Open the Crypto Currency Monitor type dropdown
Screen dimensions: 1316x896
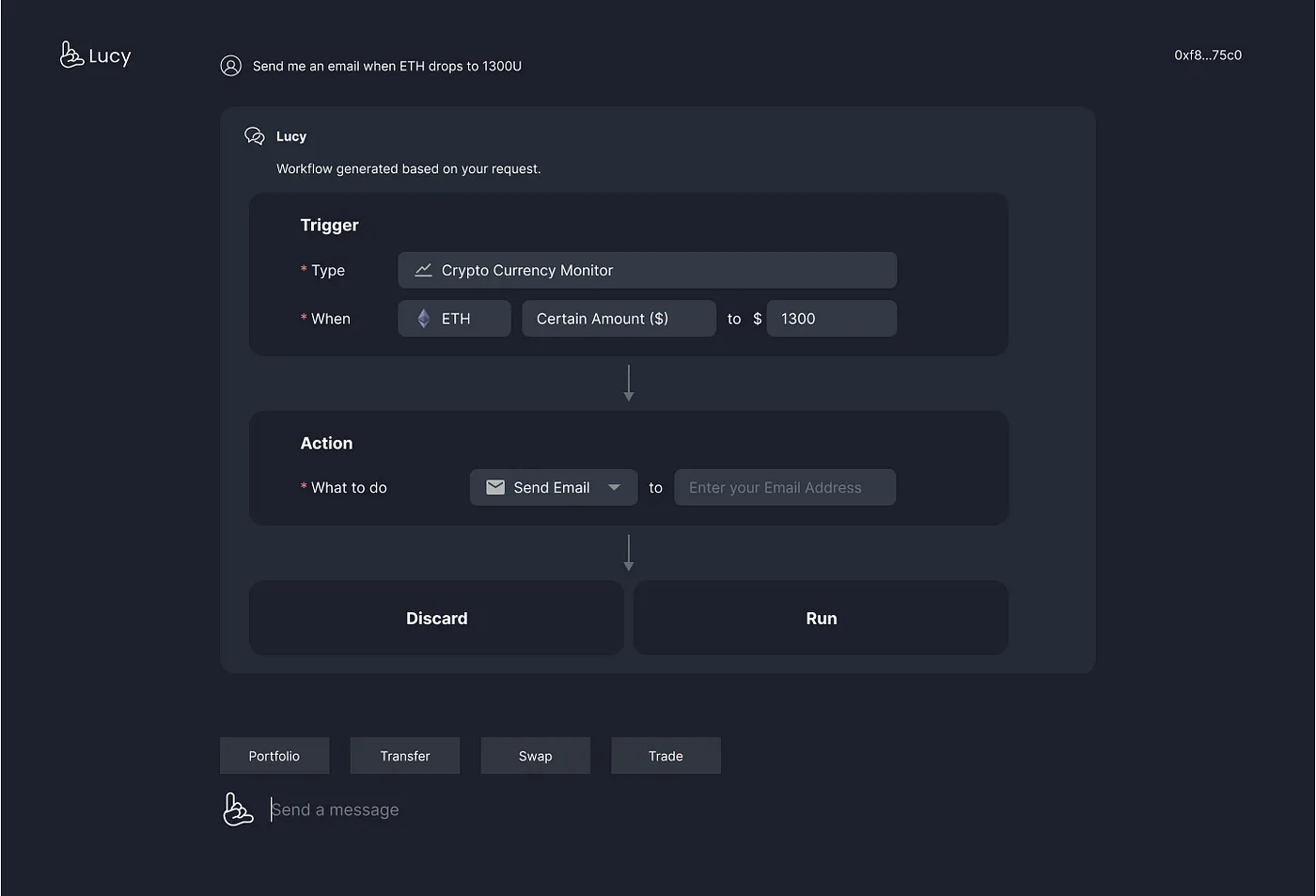click(x=647, y=270)
